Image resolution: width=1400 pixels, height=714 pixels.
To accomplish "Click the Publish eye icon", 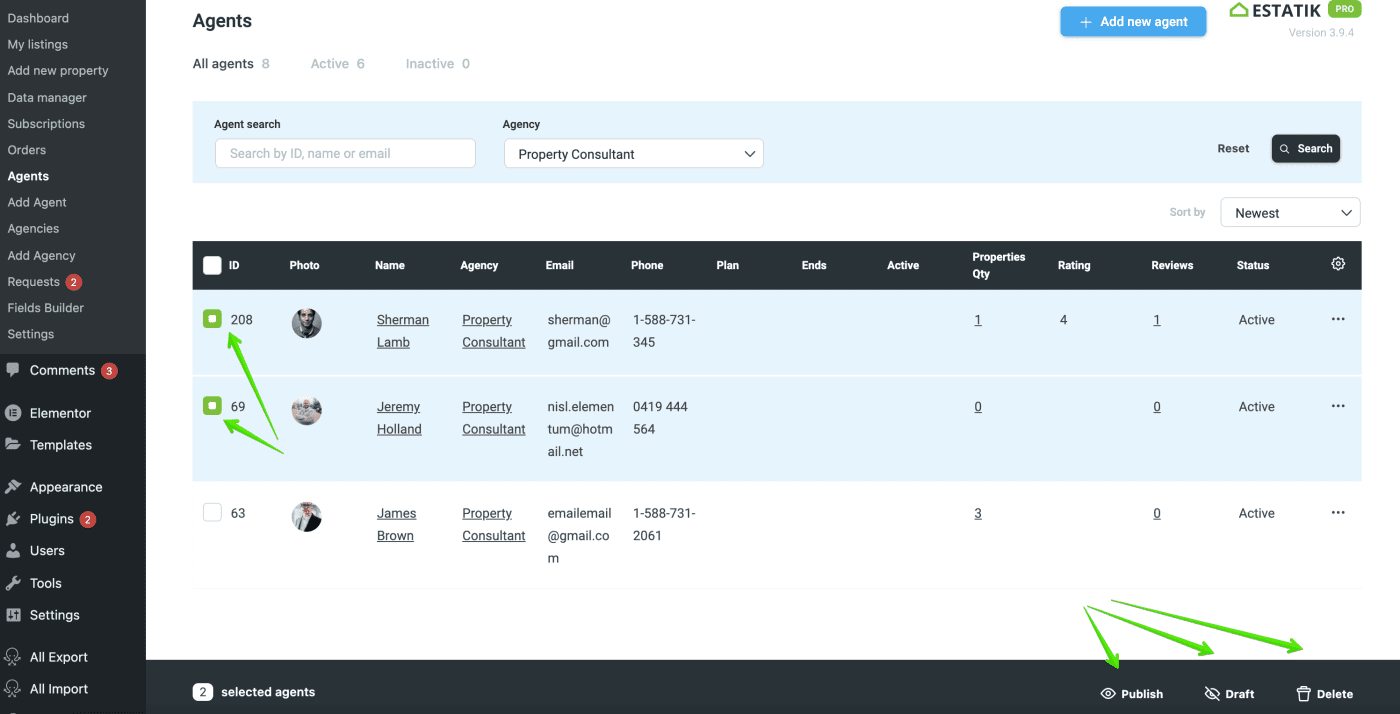I will tap(1108, 694).
